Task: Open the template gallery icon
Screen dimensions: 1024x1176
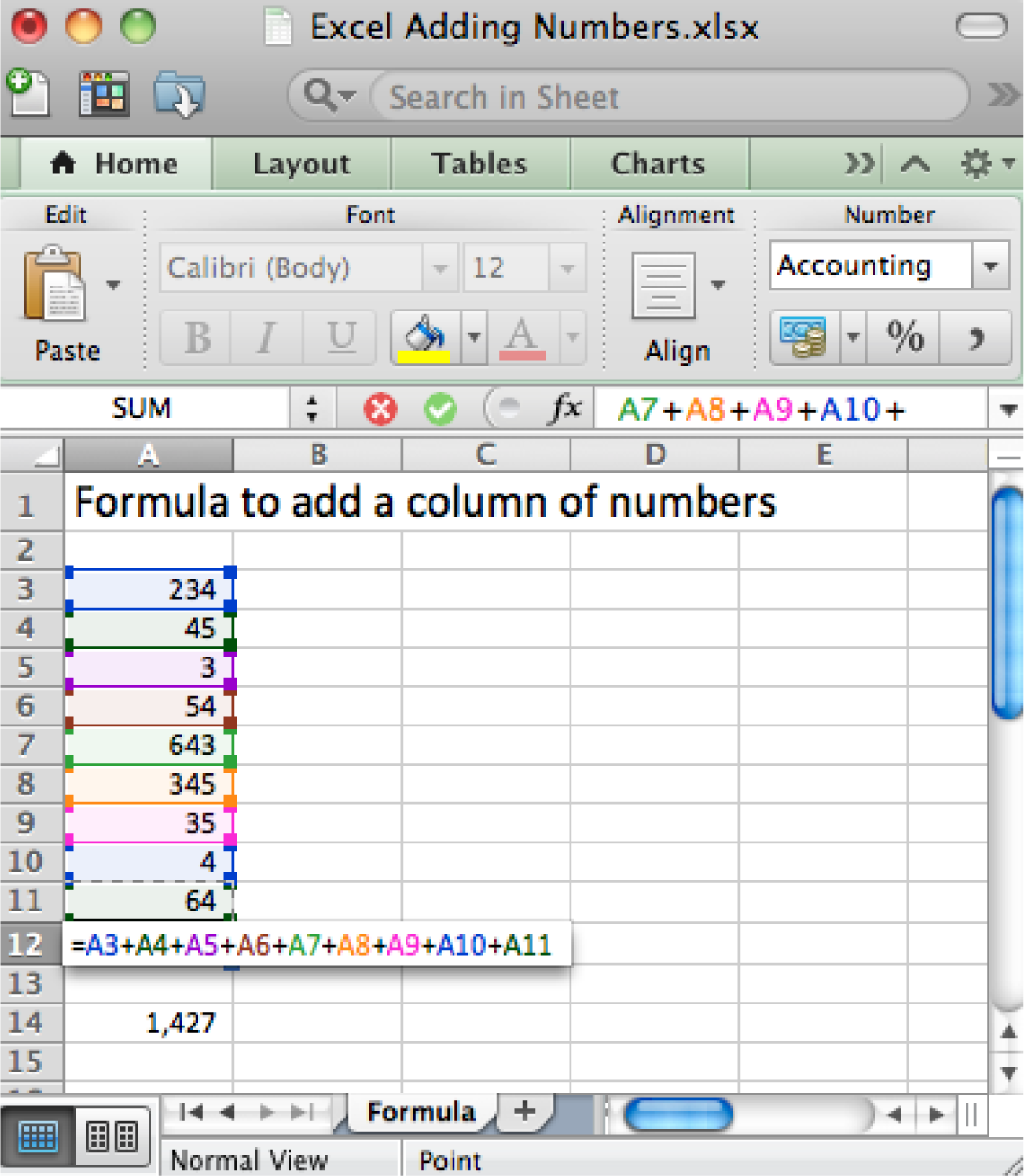Action: [104, 95]
